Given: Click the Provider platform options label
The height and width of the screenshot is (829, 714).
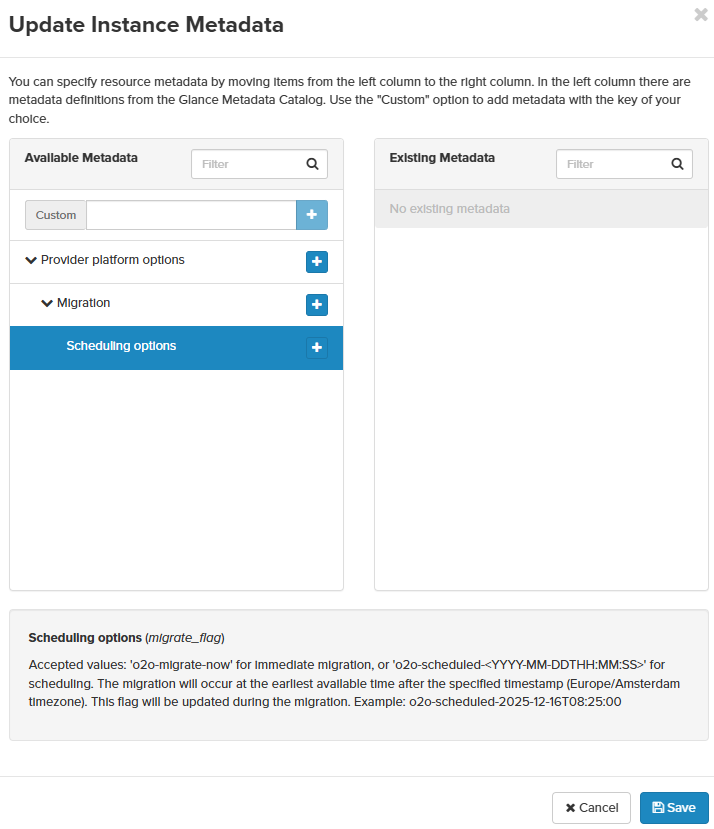Looking at the screenshot, I should pyautogui.click(x=113, y=260).
